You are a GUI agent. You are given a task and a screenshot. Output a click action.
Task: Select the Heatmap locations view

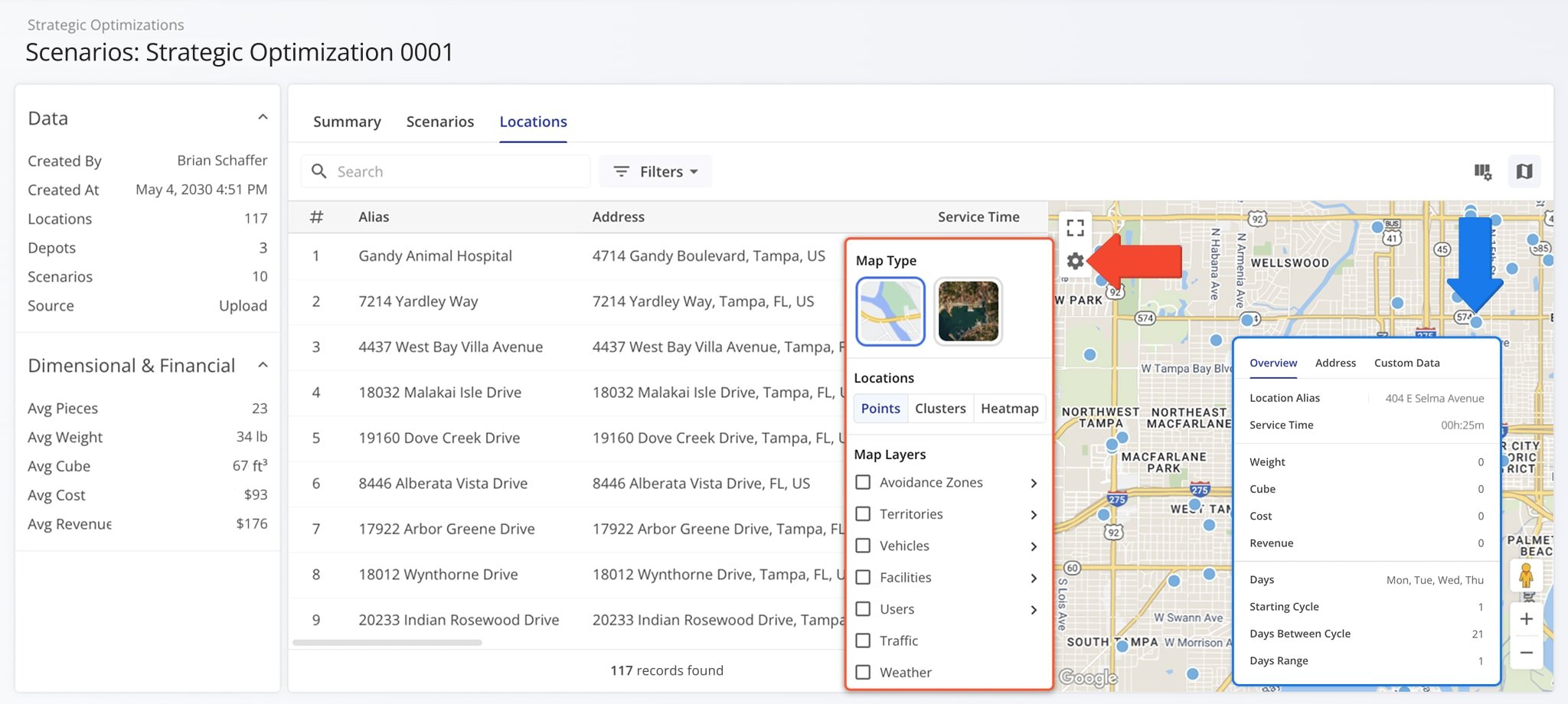tap(1009, 408)
